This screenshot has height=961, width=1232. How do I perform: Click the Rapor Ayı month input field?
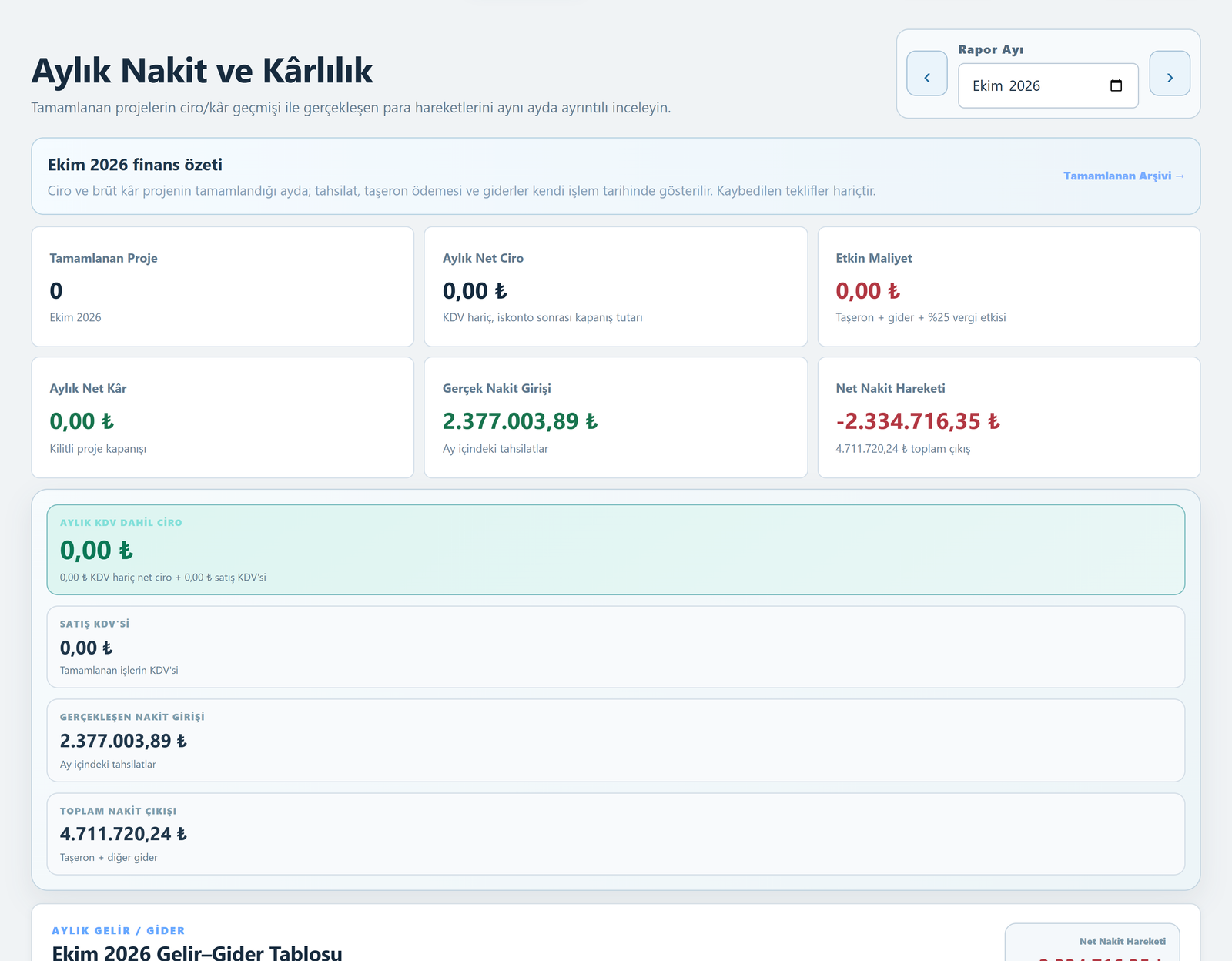coord(1048,85)
